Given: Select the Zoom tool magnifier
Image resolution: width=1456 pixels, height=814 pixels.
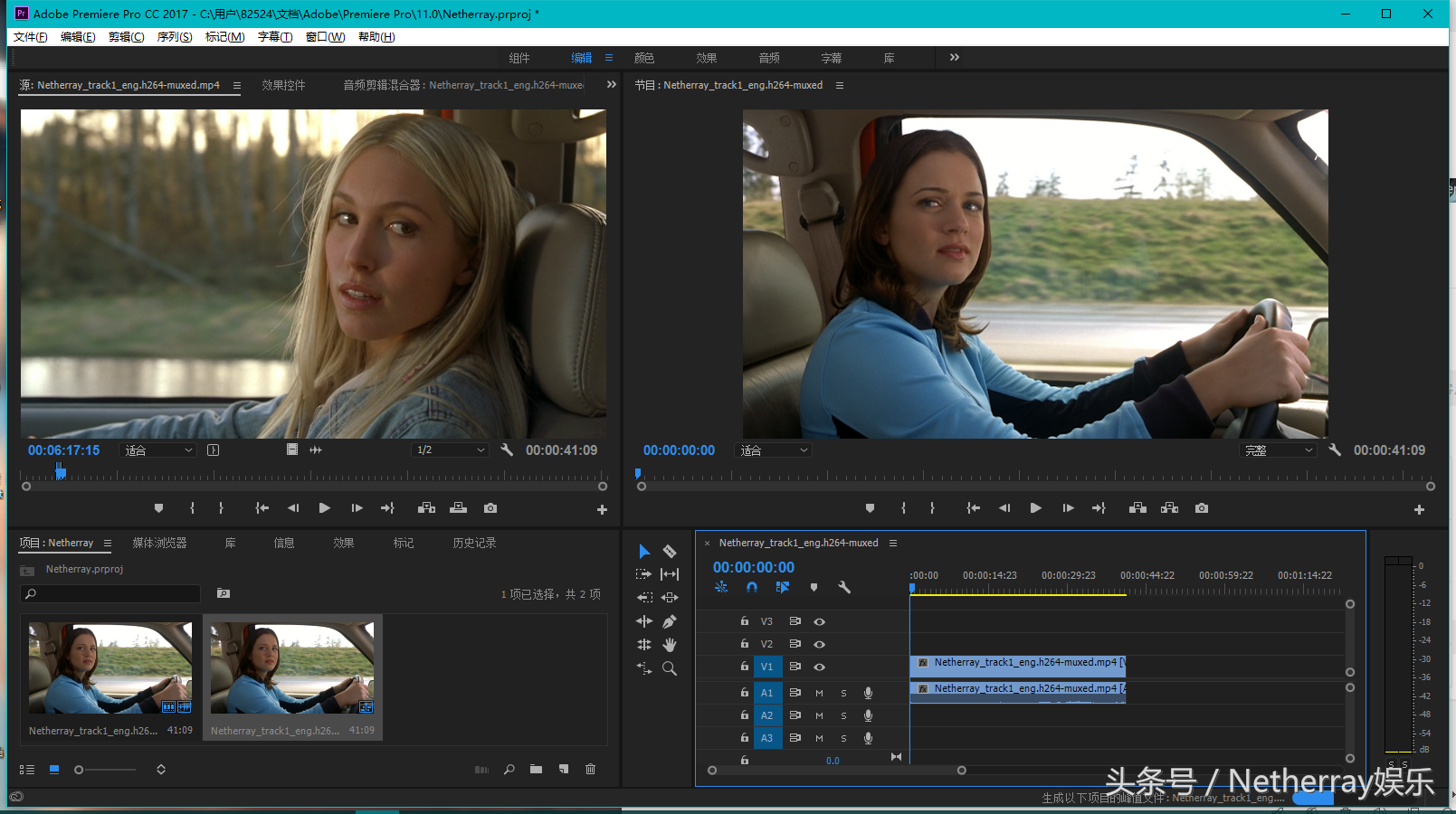Looking at the screenshot, I should [x=670, y=668].
